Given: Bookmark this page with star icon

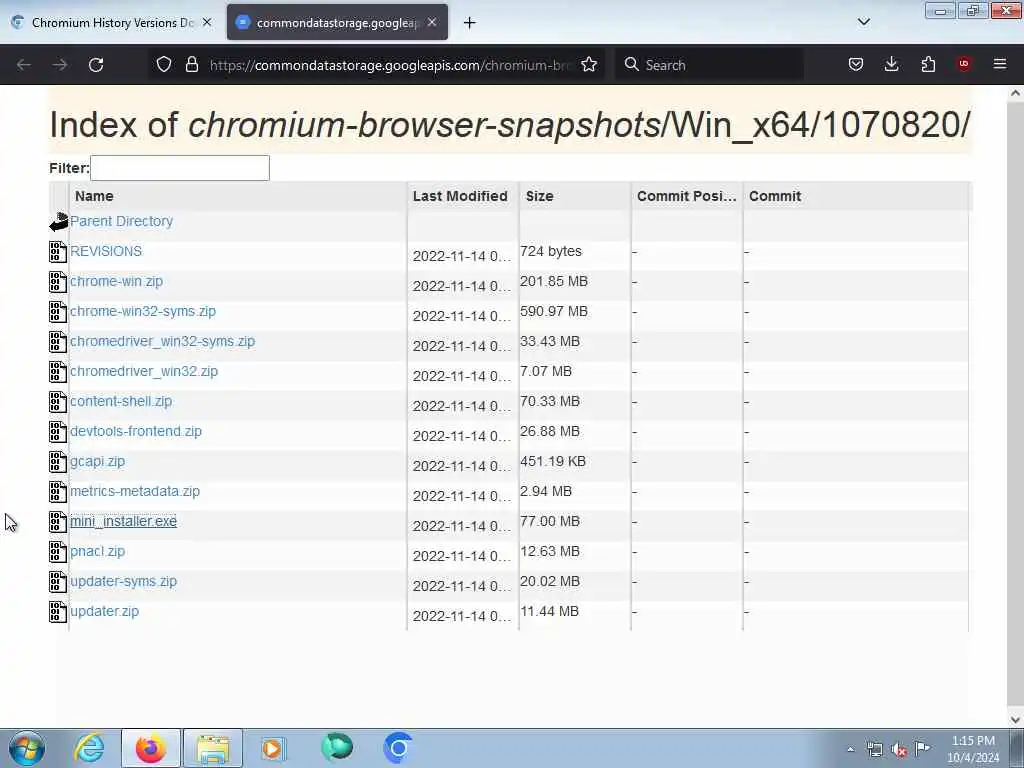Looking at the screenshot, I should click(x=589, y=64).
